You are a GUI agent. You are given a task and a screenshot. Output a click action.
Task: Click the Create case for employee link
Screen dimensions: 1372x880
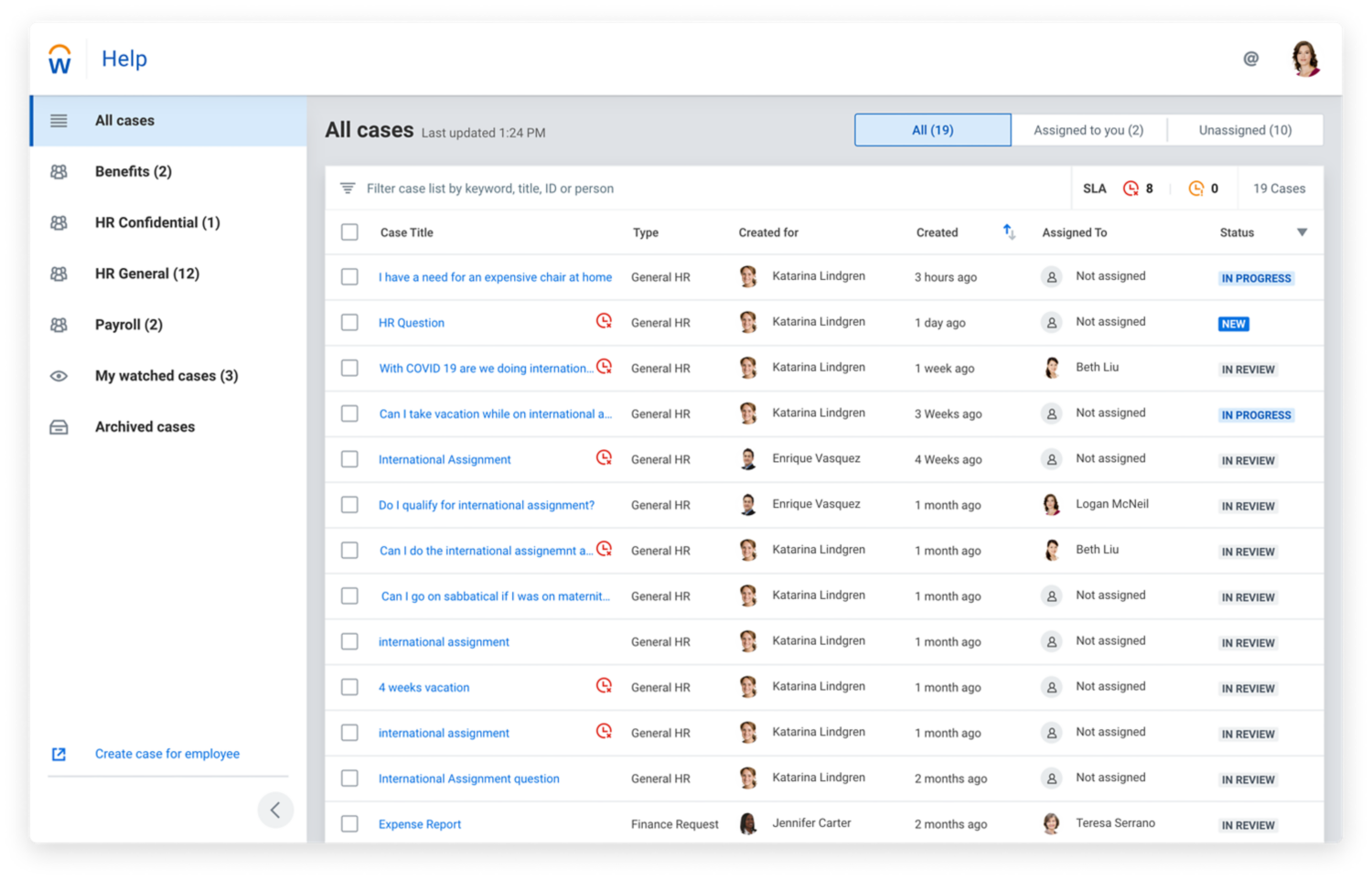point(166,754)
